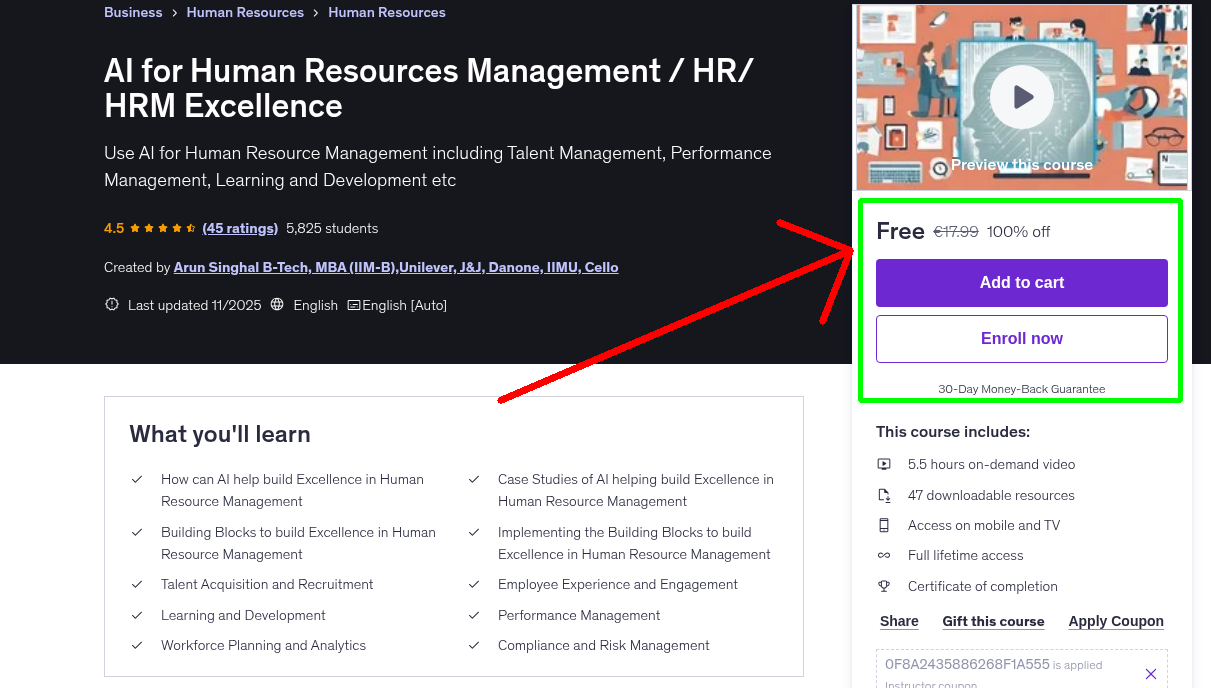Click the mobile and TV access icon
This screenshot has height=688, width=1211.
(x=884, y=525)
